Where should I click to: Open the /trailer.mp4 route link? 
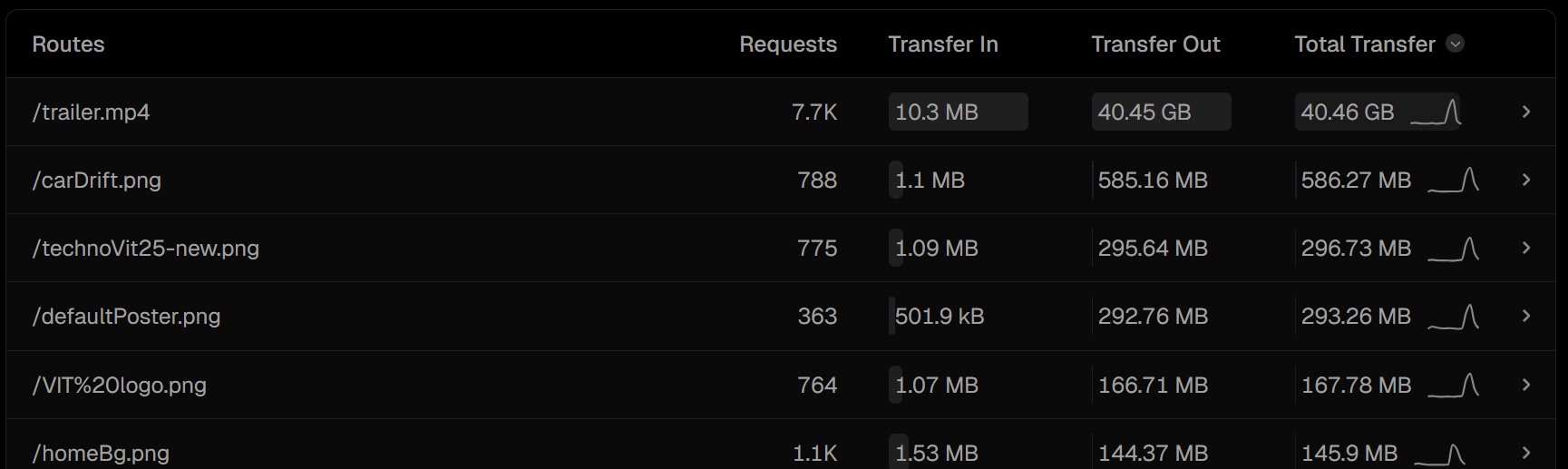pos(91,112)
